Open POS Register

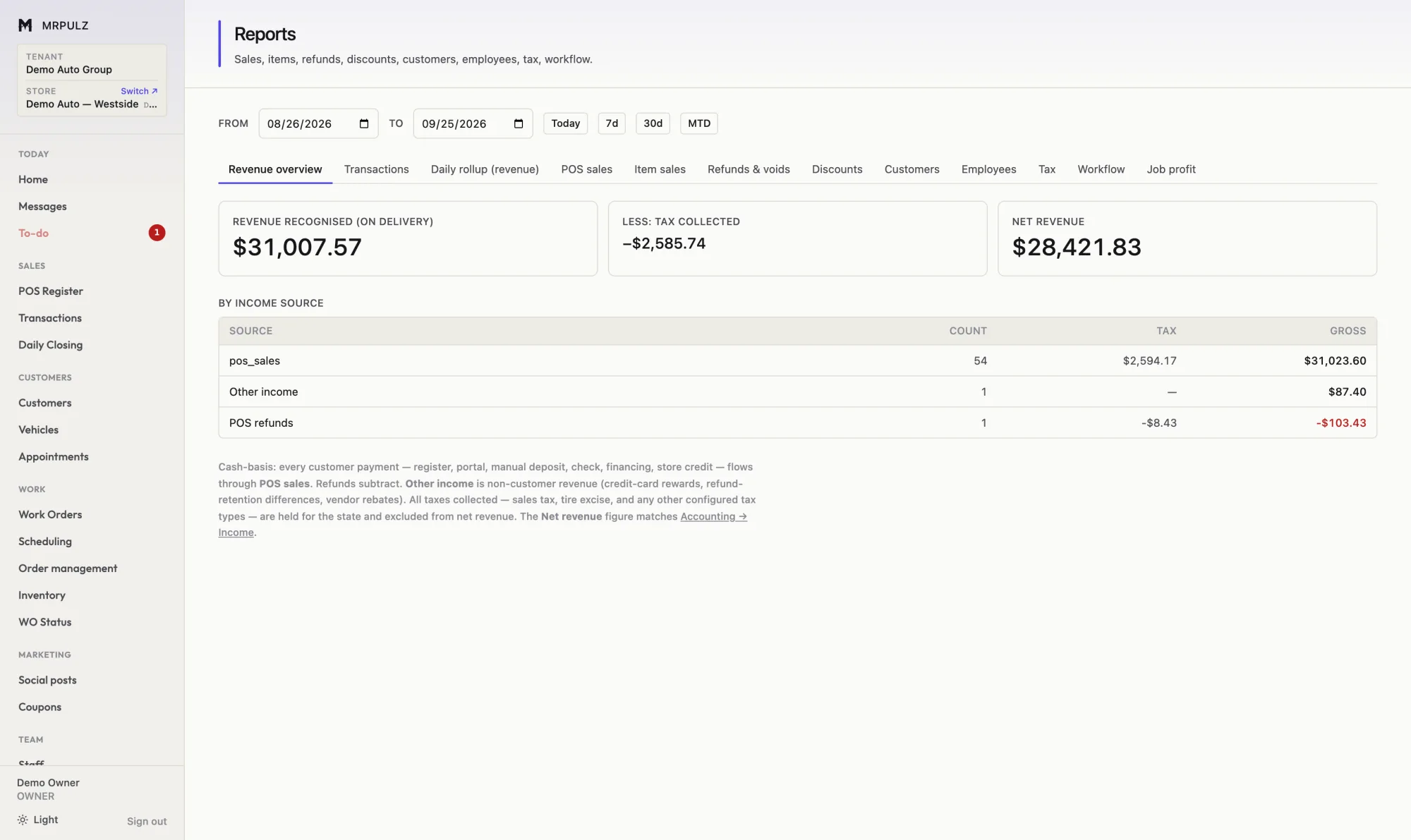click(x=51, y=291)
